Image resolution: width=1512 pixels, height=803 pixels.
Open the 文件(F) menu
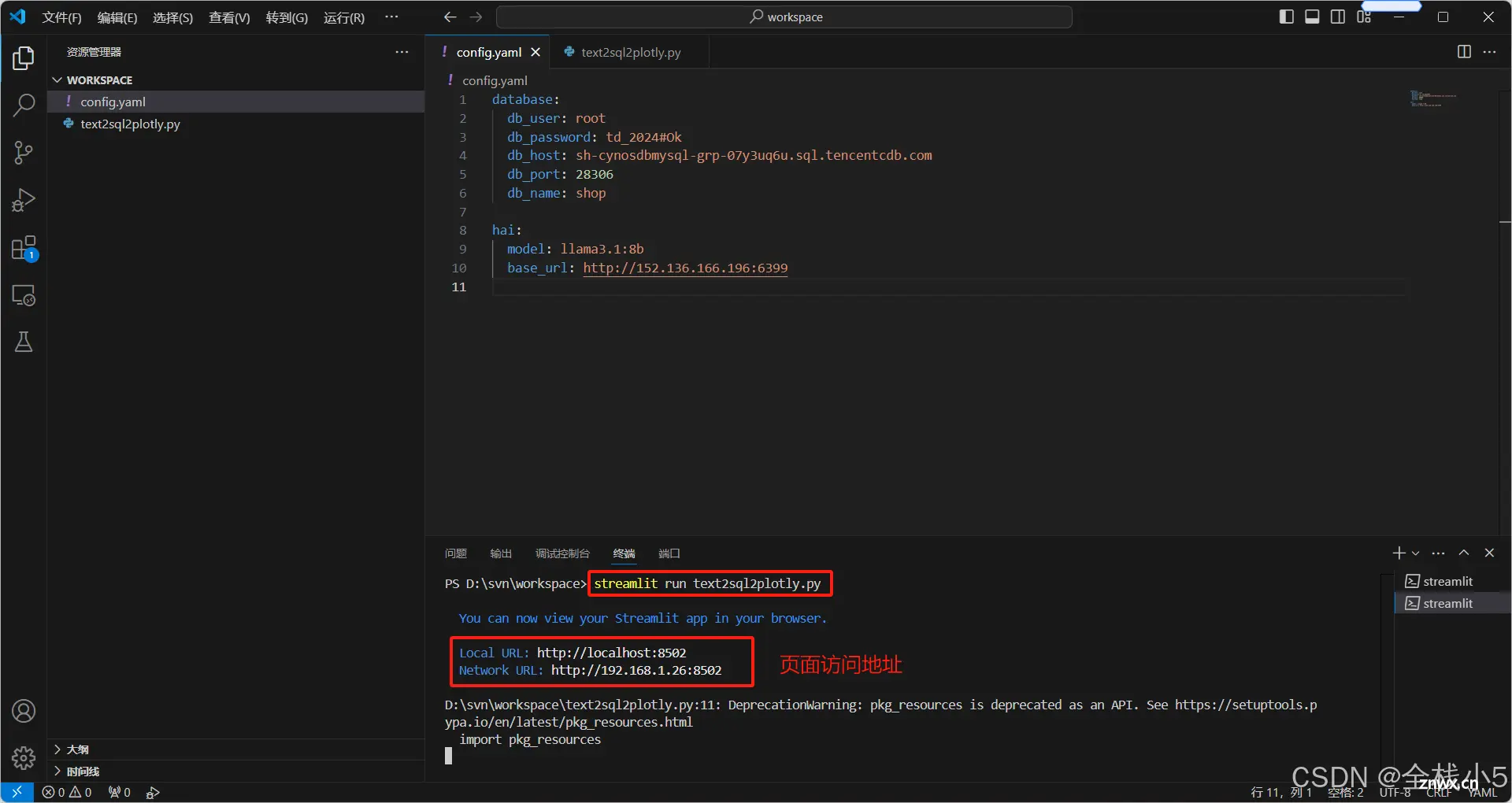61,17
